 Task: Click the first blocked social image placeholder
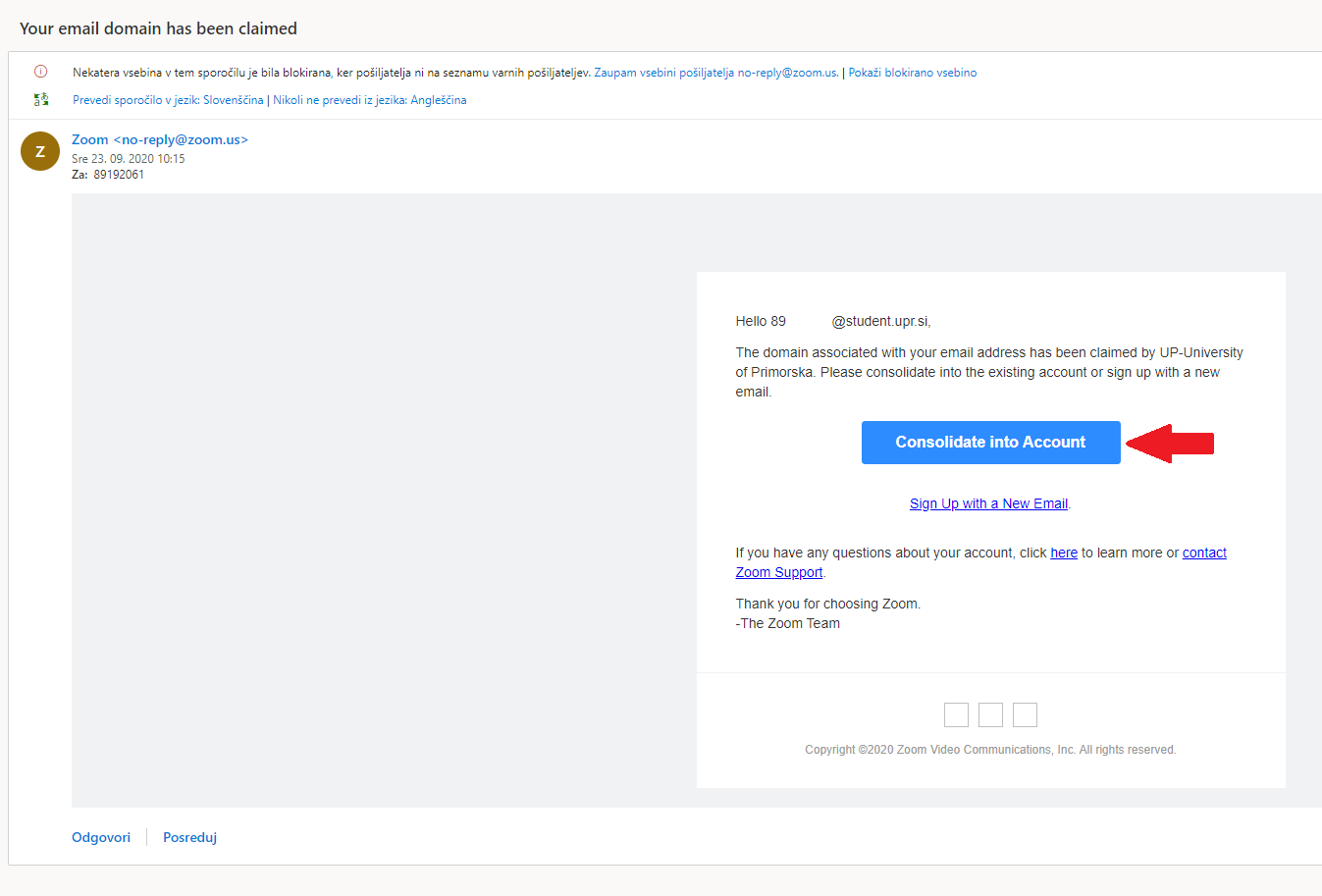[956, 714]
